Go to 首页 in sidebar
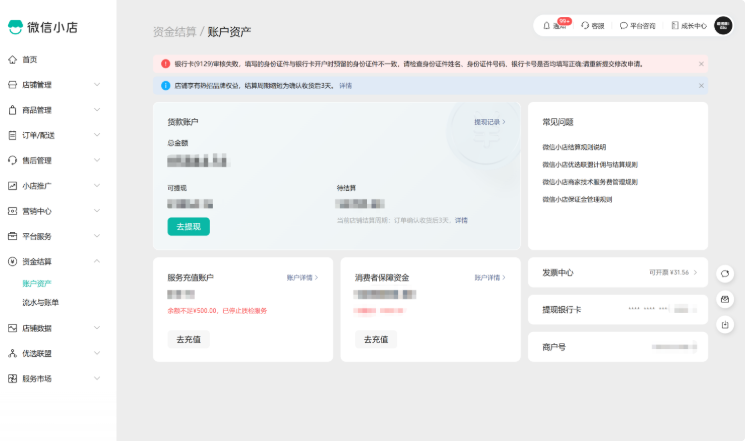Image resolution: width=746 pixels, height=445 pixels. (30, 60)
